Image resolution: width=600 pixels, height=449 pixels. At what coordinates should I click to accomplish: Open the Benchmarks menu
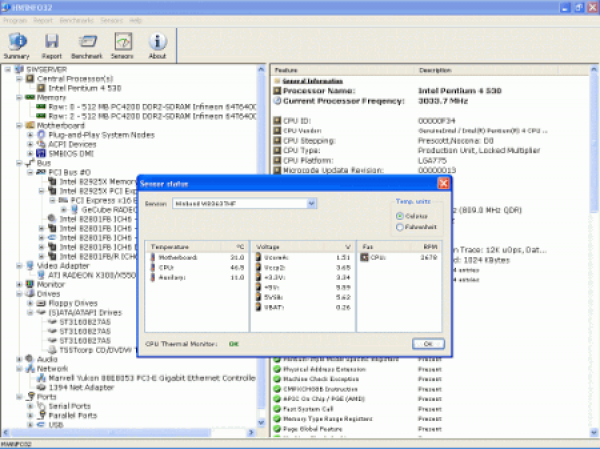point(77,21)
